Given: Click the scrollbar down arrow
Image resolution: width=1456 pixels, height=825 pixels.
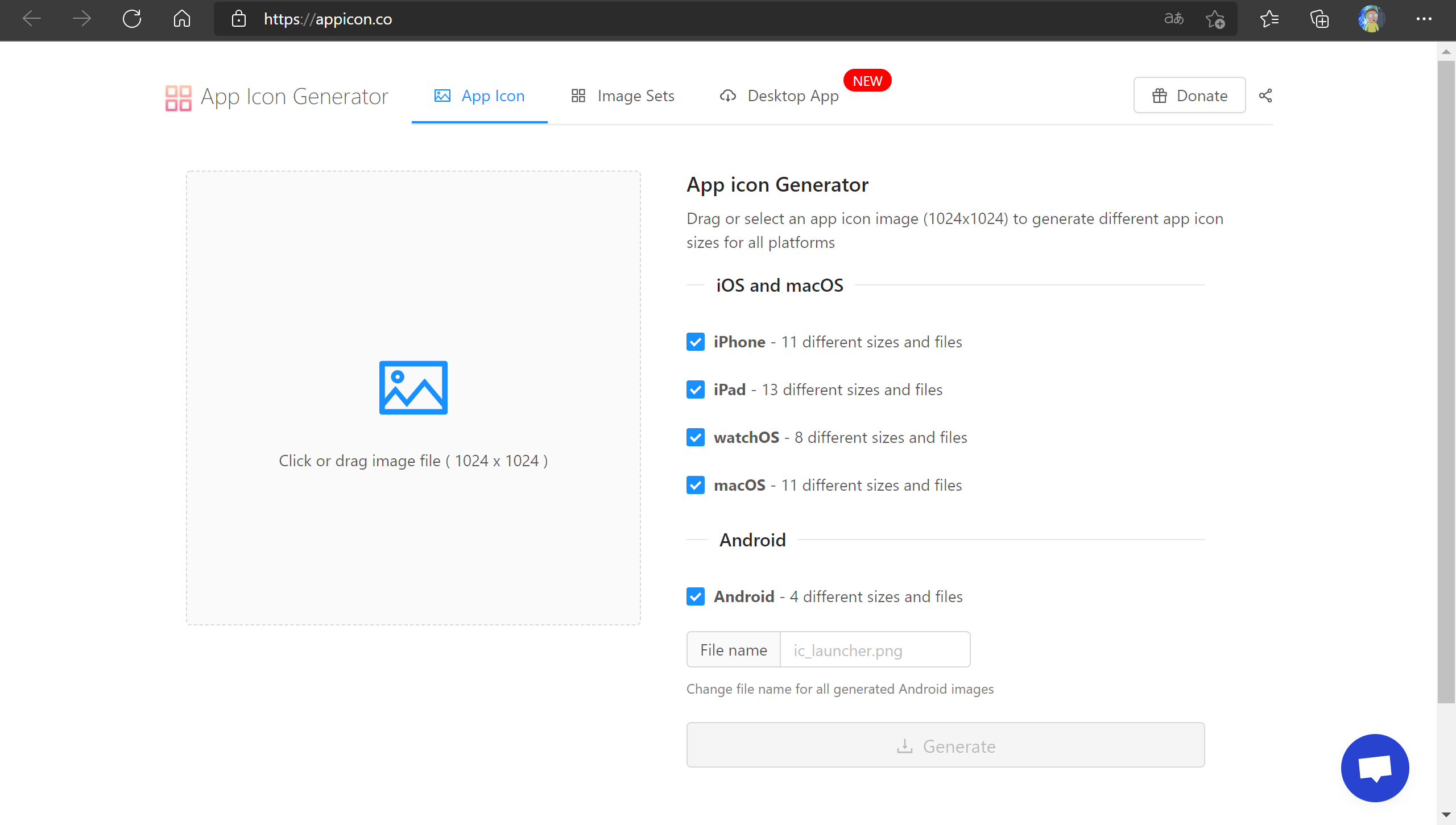Looking at the screenshot, I should (x=1446, y=815).
